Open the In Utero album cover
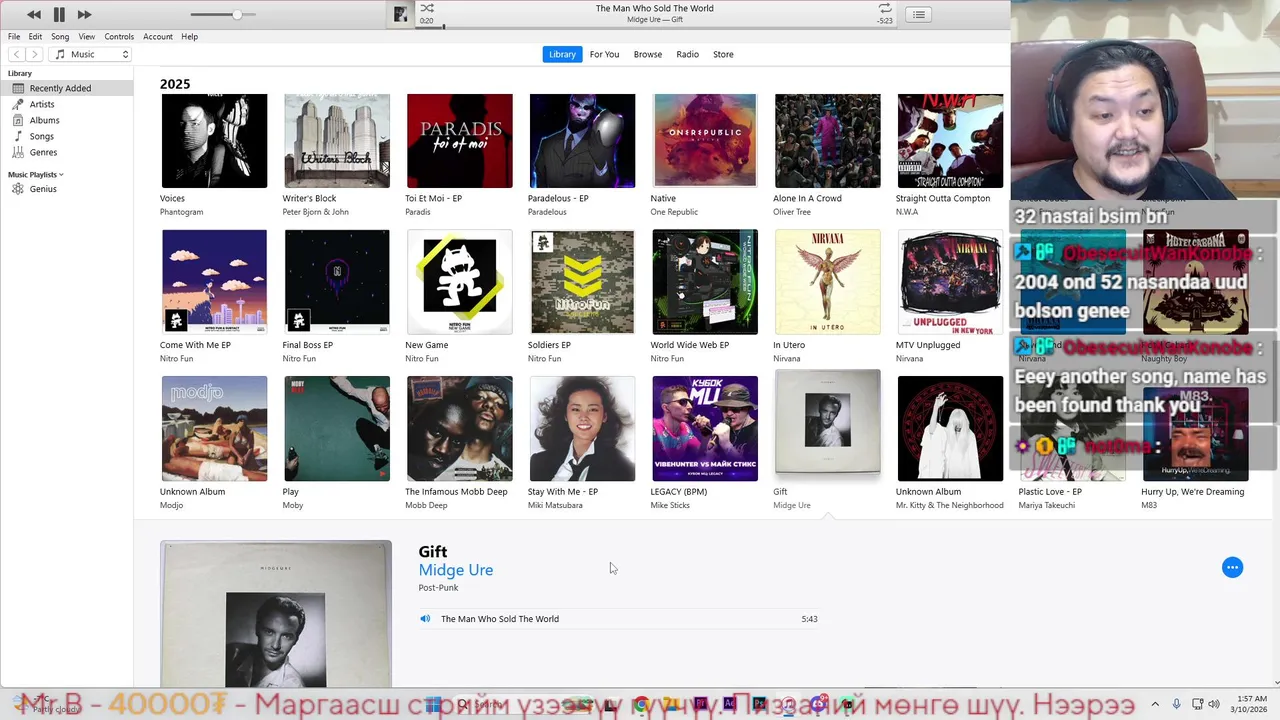Viewport: 1280px width, 720px height. click(828, 282)
